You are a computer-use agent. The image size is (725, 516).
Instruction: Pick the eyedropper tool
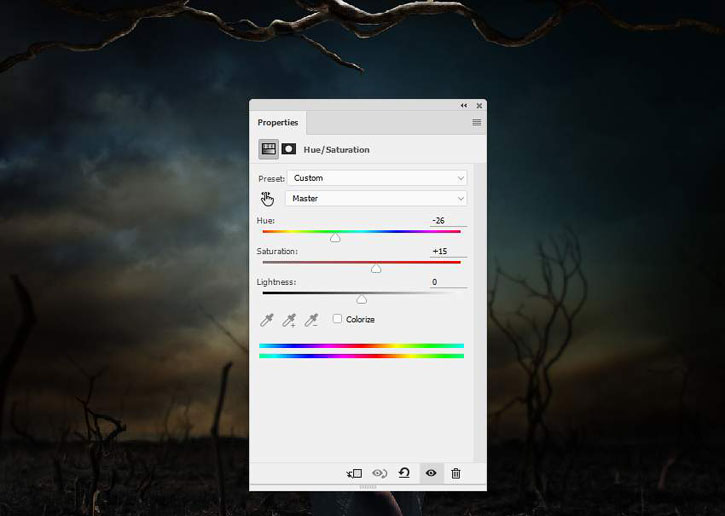pos(267,319)
